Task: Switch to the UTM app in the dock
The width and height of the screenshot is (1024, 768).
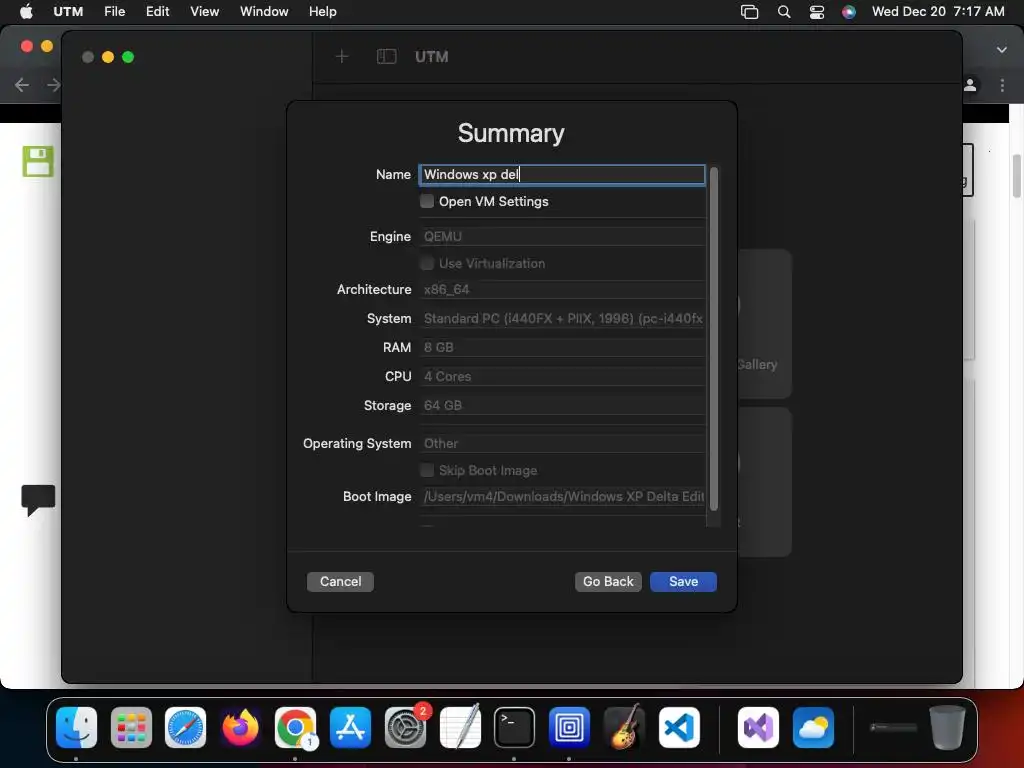Action: pos(569,727)
